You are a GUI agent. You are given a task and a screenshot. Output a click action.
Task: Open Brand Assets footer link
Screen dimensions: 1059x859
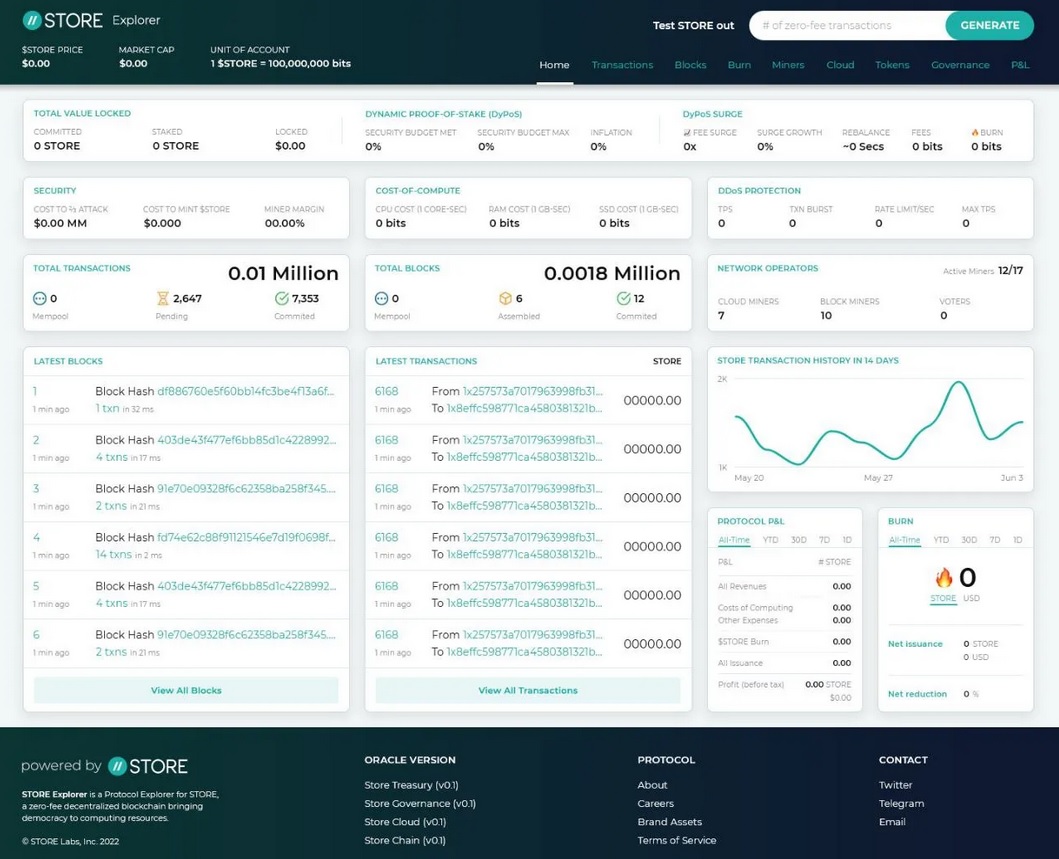(x=670, y=822)
